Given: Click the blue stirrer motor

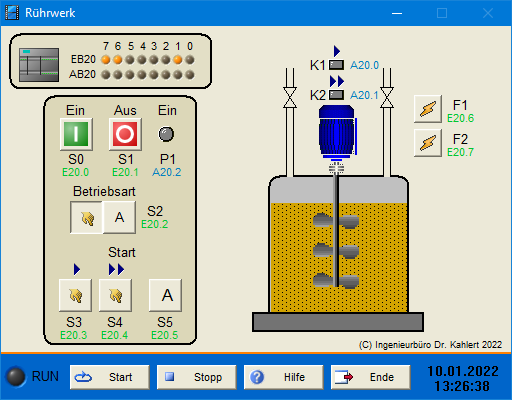Looking at the screenshot, I should [x=337, y=132].
